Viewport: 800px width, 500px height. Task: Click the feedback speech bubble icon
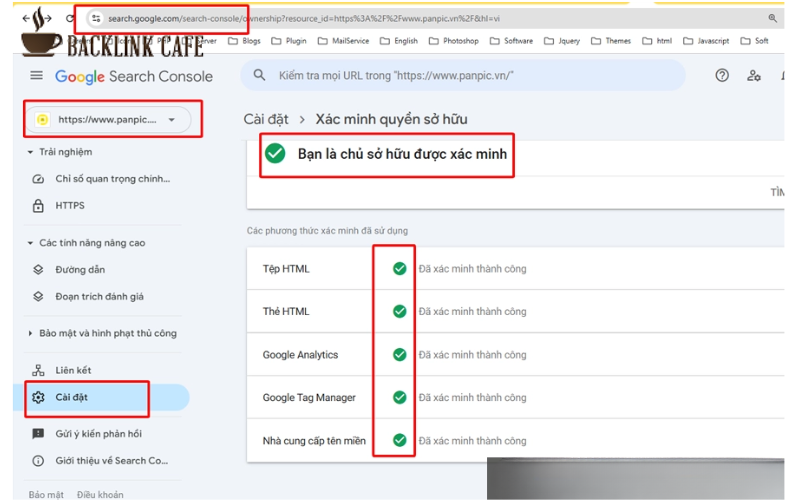pos(38,434)
